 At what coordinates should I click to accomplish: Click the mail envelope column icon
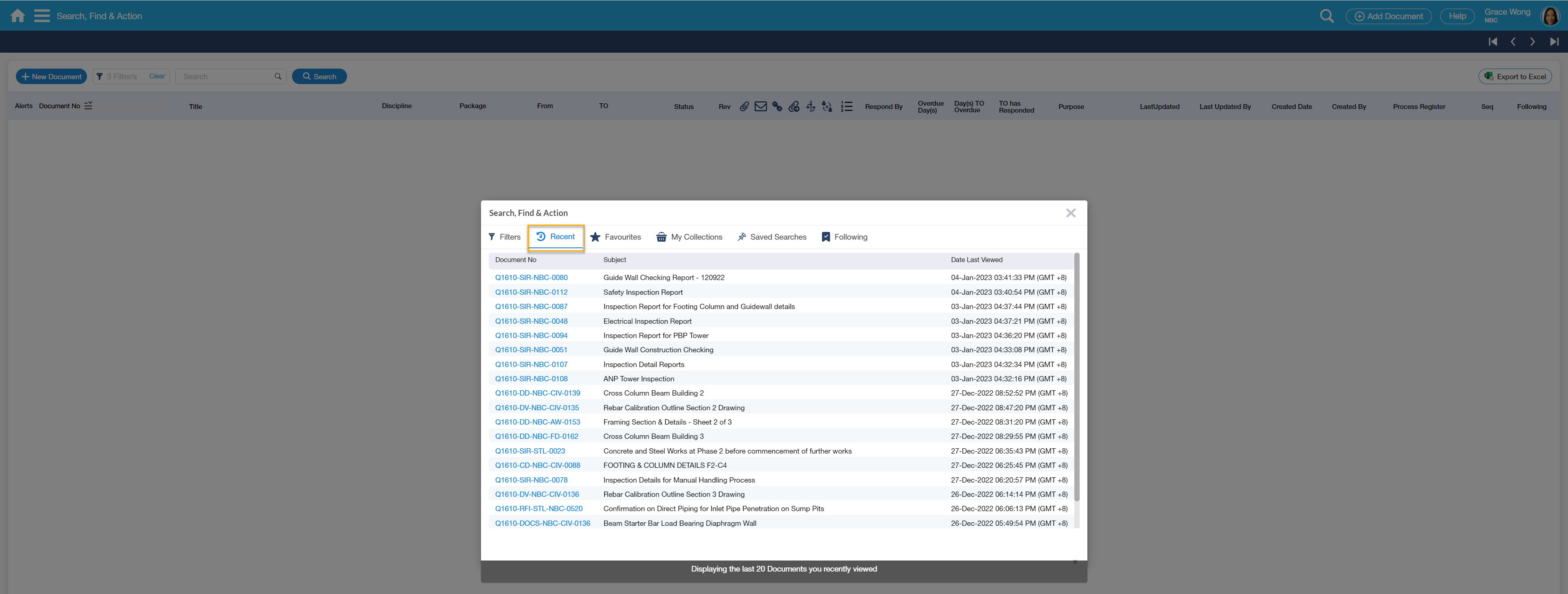coord(760,107)
